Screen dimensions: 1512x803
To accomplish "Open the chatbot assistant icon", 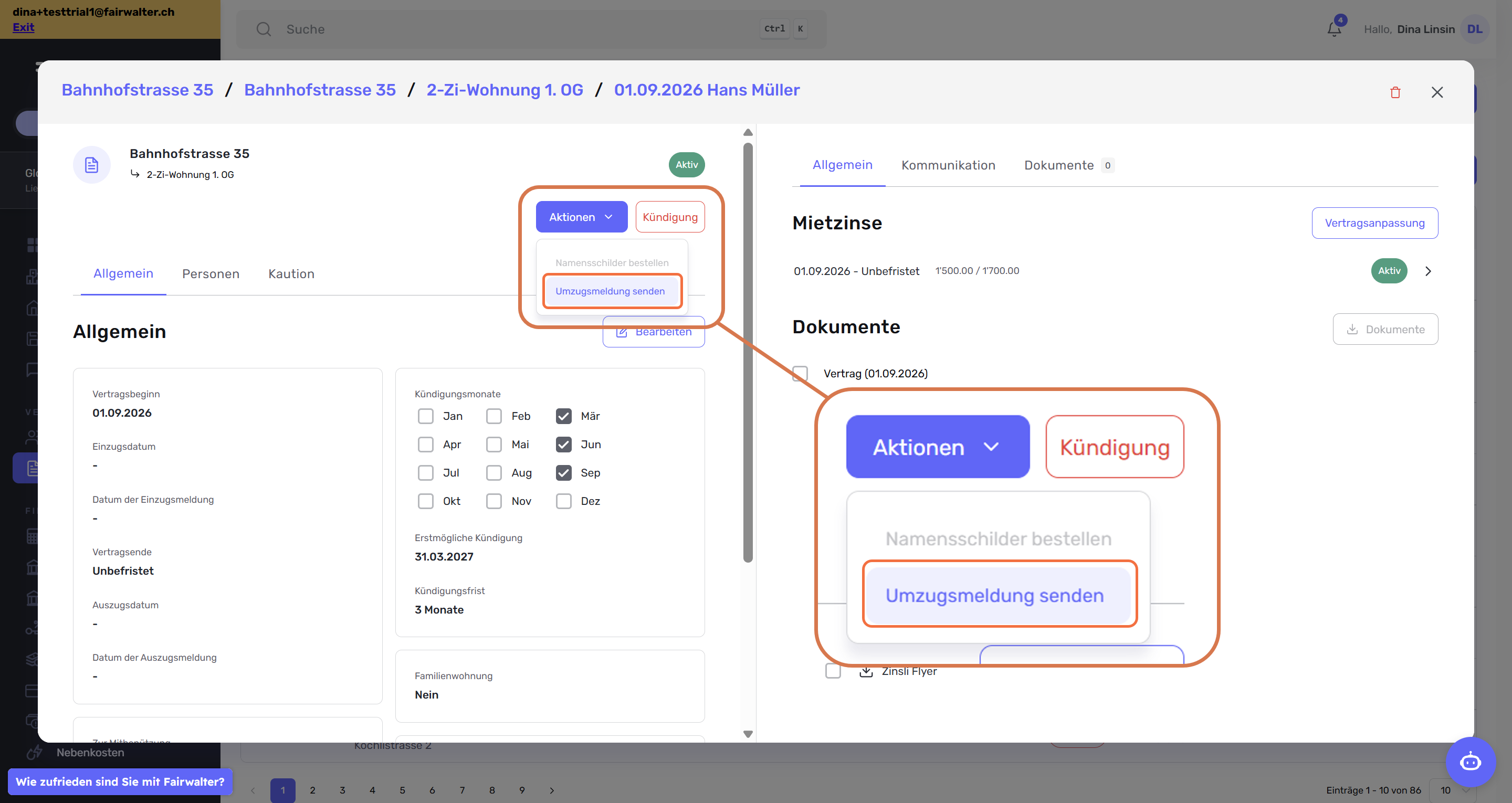I will point(1471,762).
